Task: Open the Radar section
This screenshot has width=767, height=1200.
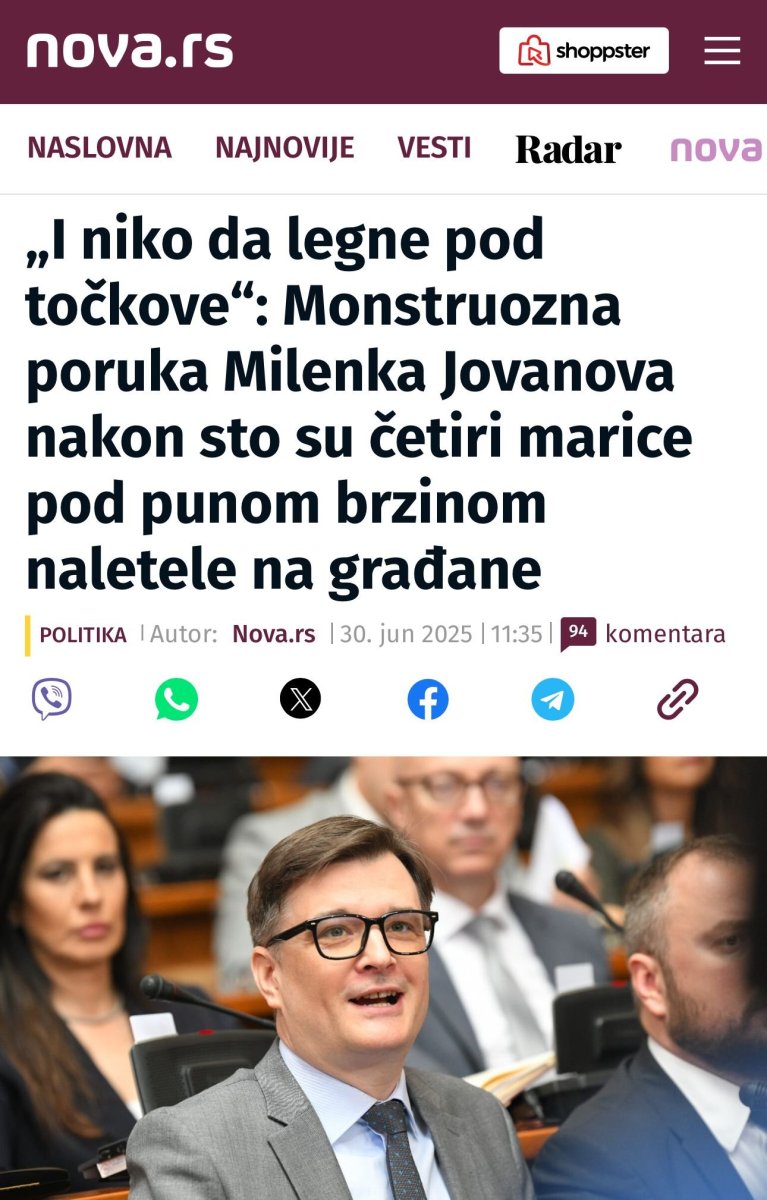Action: point(568,149)
